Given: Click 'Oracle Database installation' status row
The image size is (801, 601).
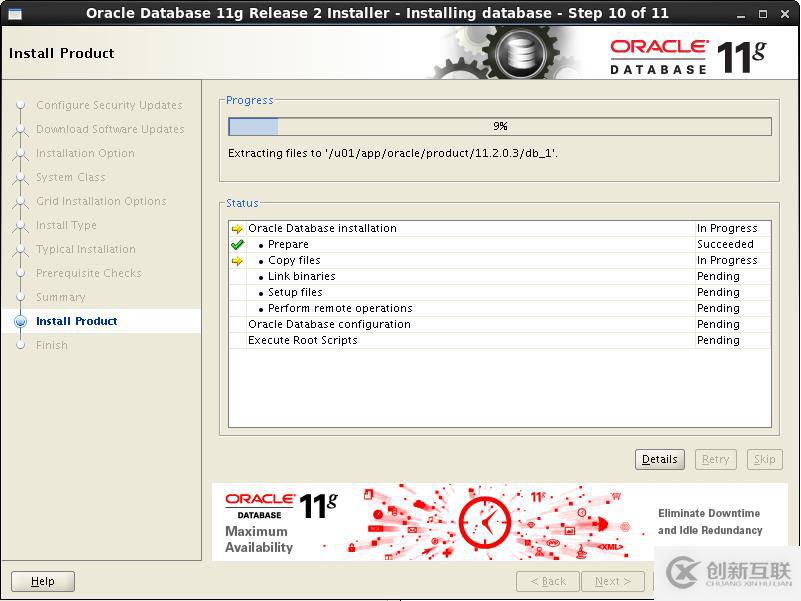Looking at the screenshot, I should (500, 228).
